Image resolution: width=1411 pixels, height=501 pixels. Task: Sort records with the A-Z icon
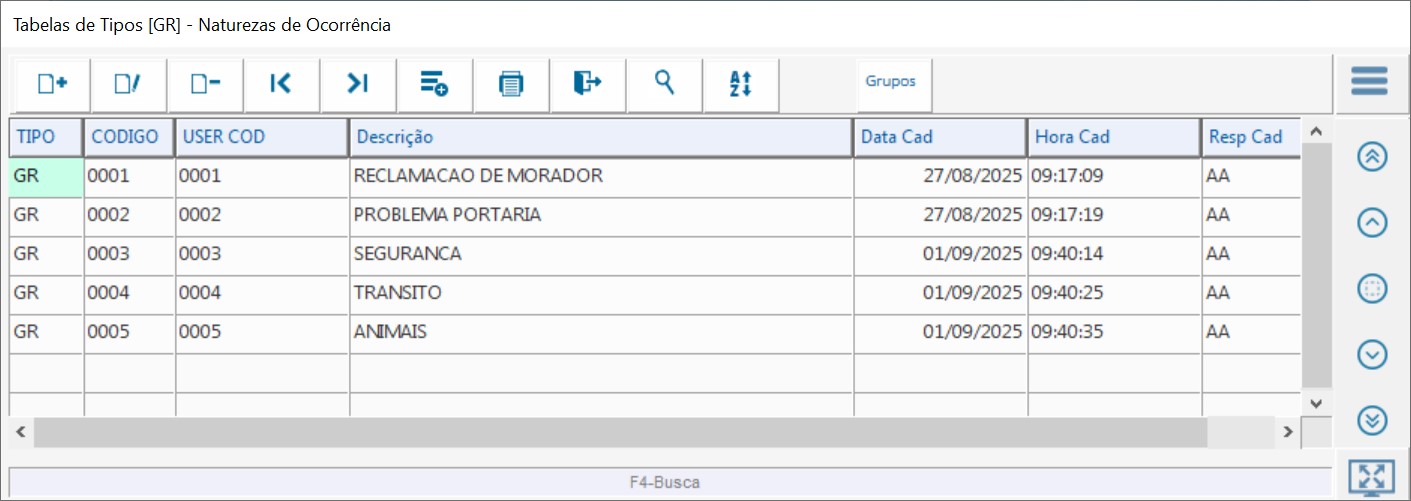coord(740,84)
